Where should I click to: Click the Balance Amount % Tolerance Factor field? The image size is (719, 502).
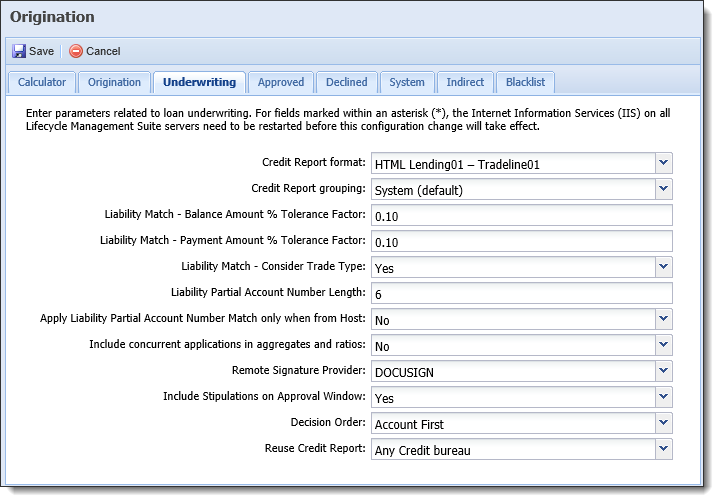click(x=522, y=215)
